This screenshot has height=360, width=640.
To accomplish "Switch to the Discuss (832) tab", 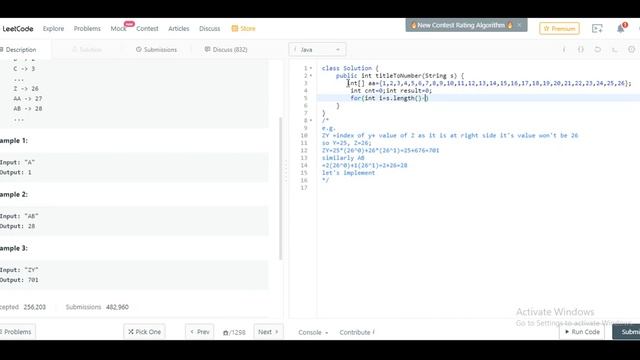I will [226, 49].
